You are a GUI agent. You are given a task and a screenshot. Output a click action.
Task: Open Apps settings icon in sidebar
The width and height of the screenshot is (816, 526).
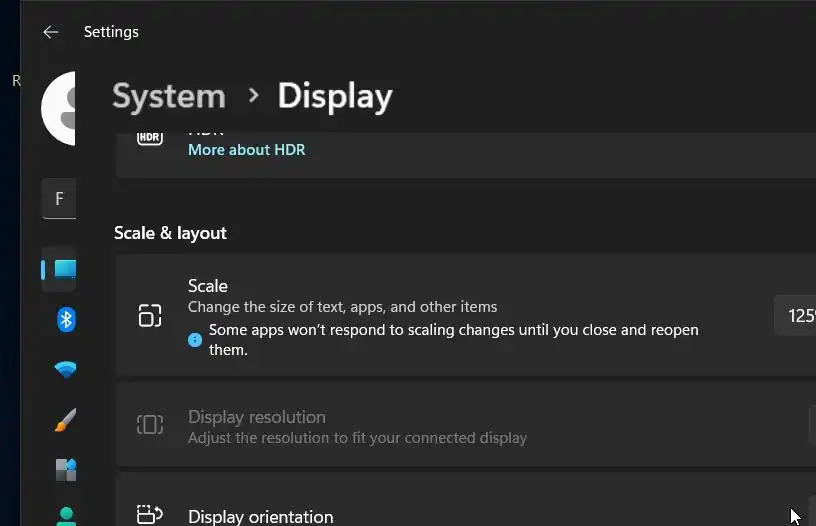66,470
